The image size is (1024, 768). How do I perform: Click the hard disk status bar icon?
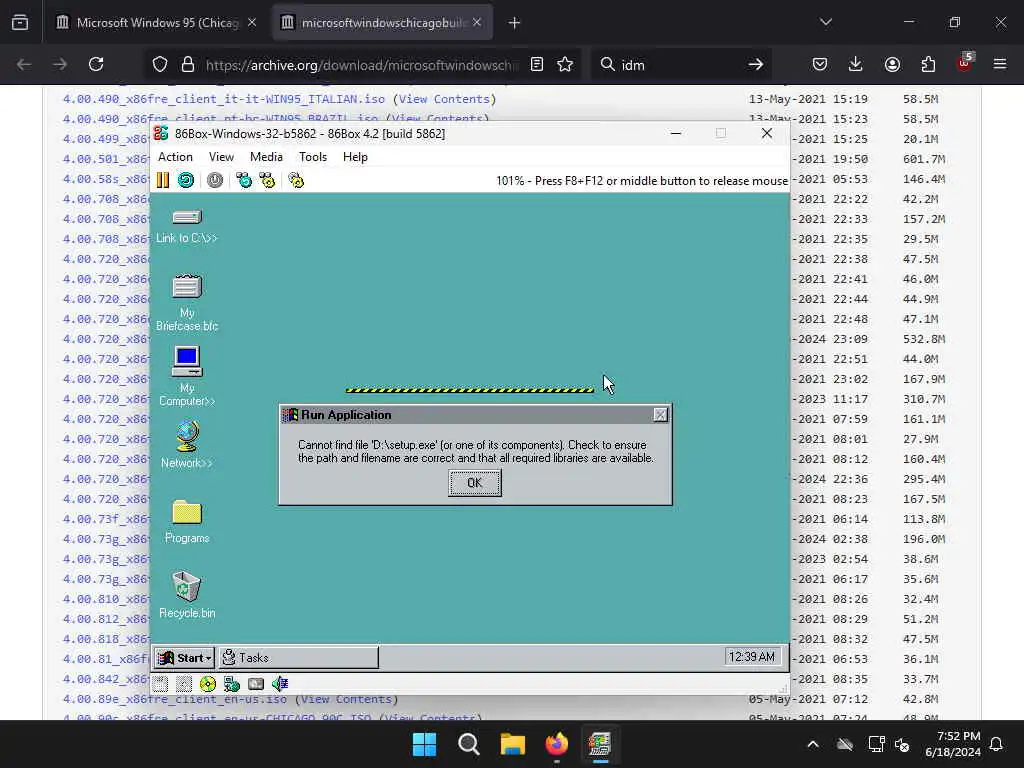click(x=256, y=684)
